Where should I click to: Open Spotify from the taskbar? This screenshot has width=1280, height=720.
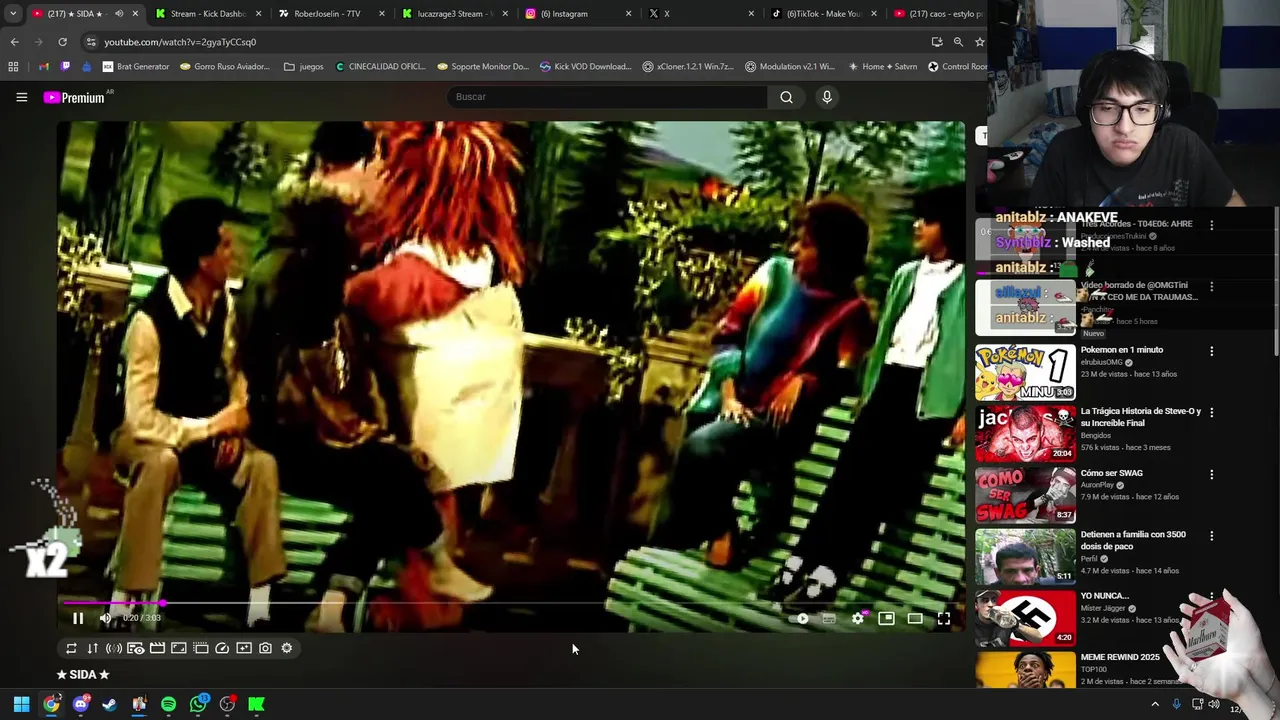[x=168, y=704]
